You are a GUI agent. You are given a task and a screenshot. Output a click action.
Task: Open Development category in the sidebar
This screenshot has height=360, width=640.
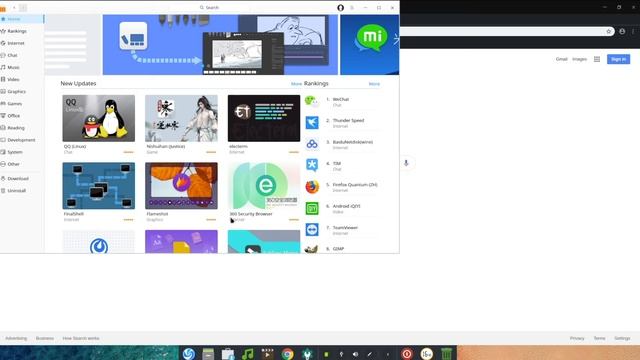coord(22,140)
